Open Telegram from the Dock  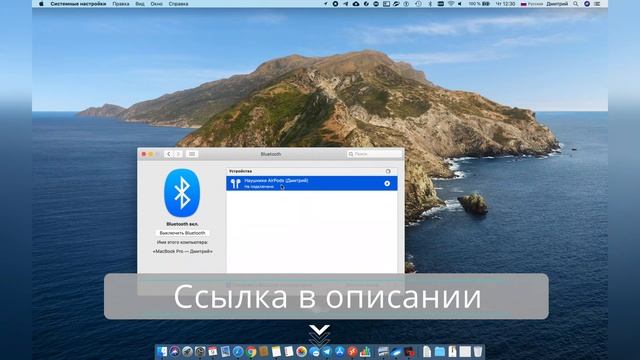[327, 351]
